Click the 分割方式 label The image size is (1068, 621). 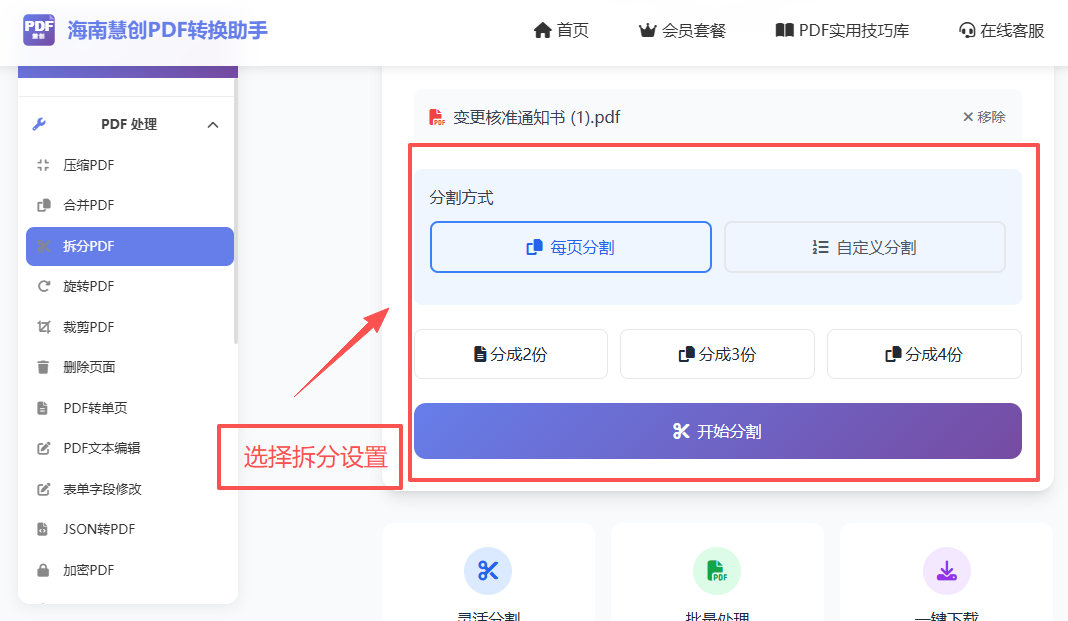tap(461, 197)
